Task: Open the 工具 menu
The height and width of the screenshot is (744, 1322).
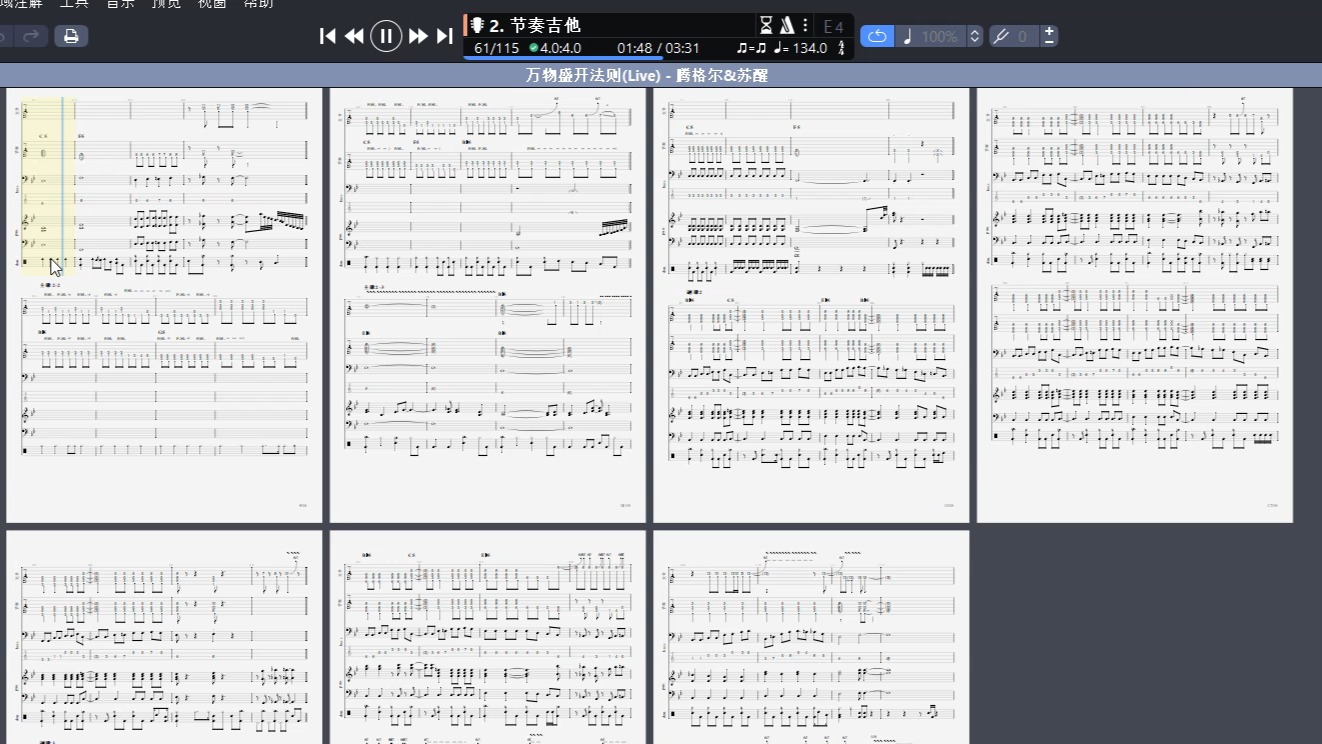Action: pos(74,4)
